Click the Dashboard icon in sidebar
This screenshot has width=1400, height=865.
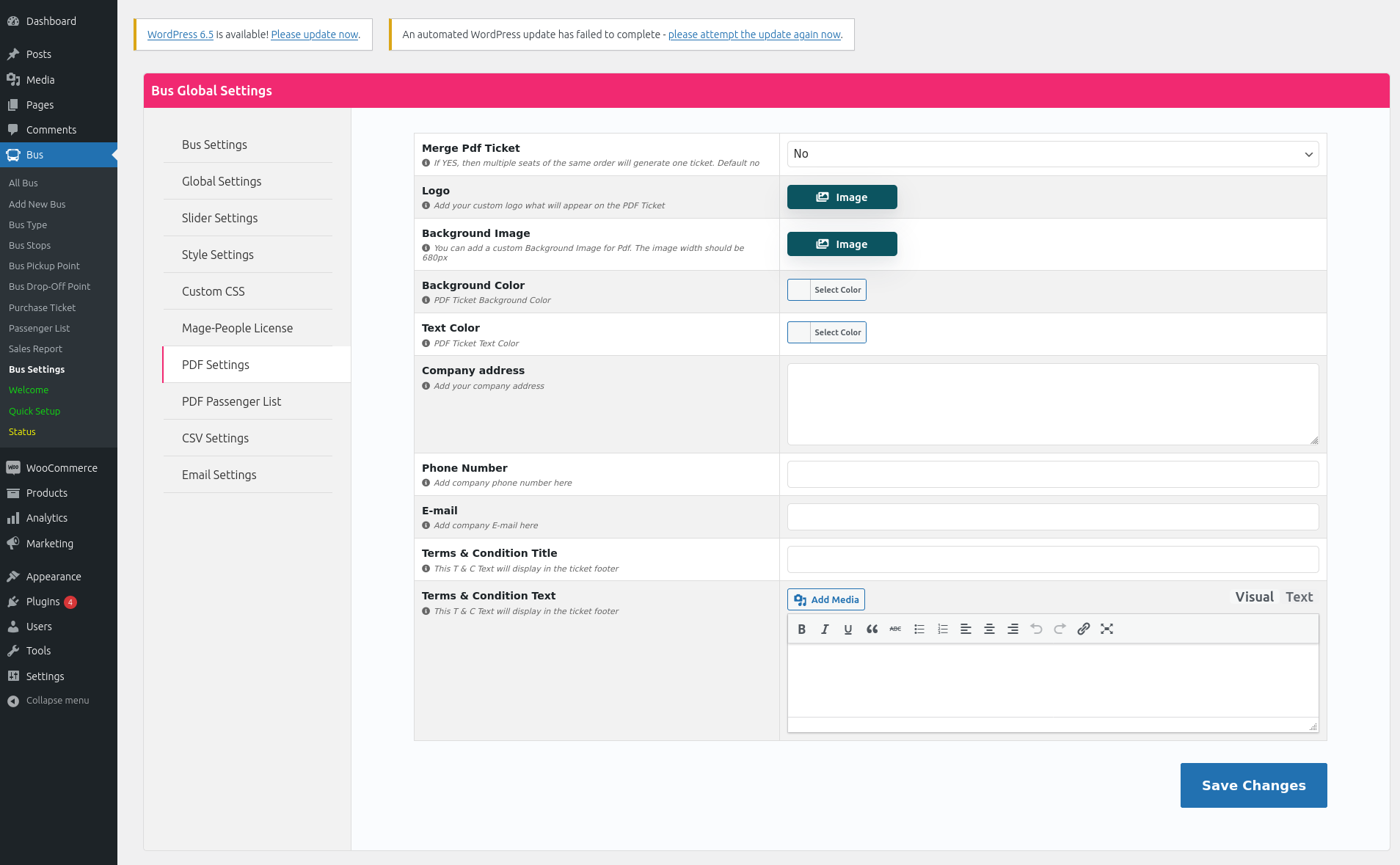tap(13, 21)
